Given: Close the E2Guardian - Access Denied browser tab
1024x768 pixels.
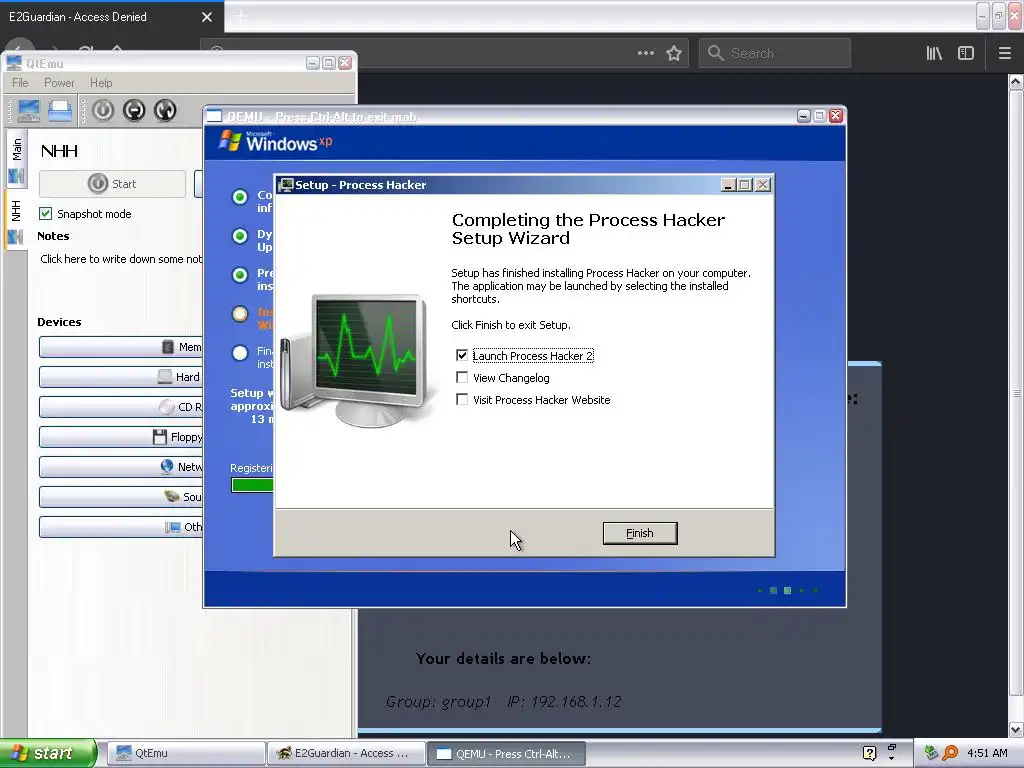Looking at the screenshot, I should (x=206, y=17).
